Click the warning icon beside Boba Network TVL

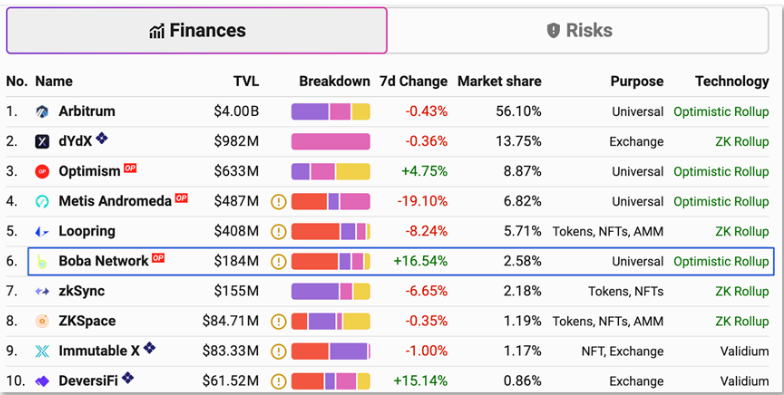coord(278,262)
